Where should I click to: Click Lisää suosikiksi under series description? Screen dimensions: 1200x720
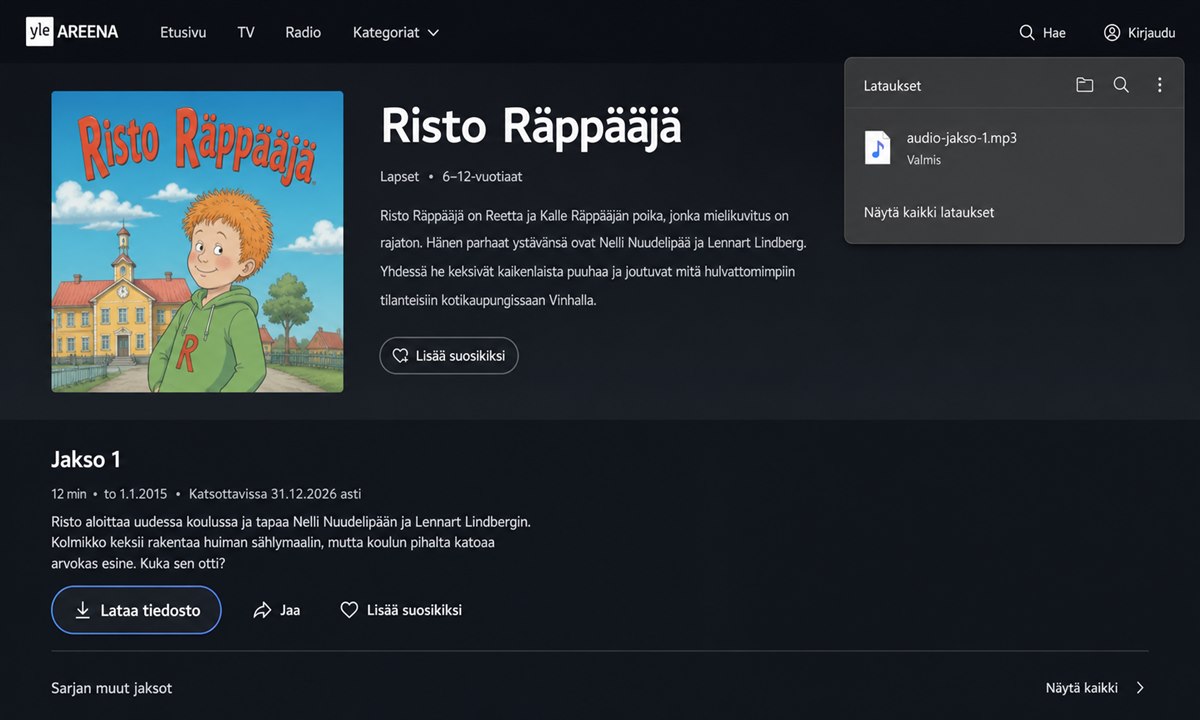(449, 355)
